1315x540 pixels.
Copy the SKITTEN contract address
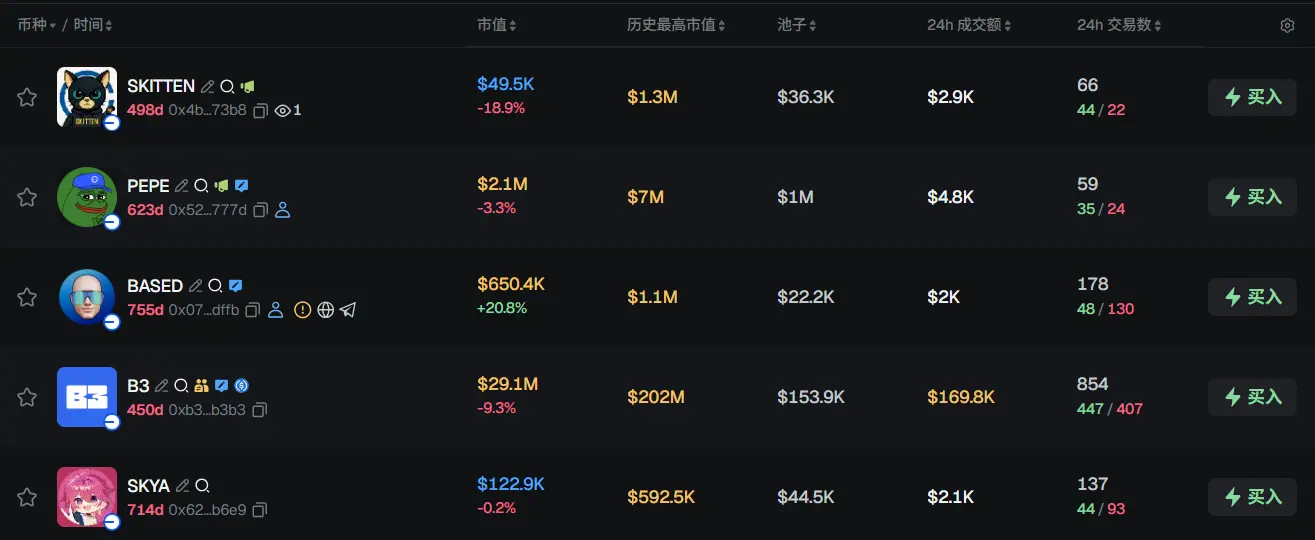[x=260, y=110]
